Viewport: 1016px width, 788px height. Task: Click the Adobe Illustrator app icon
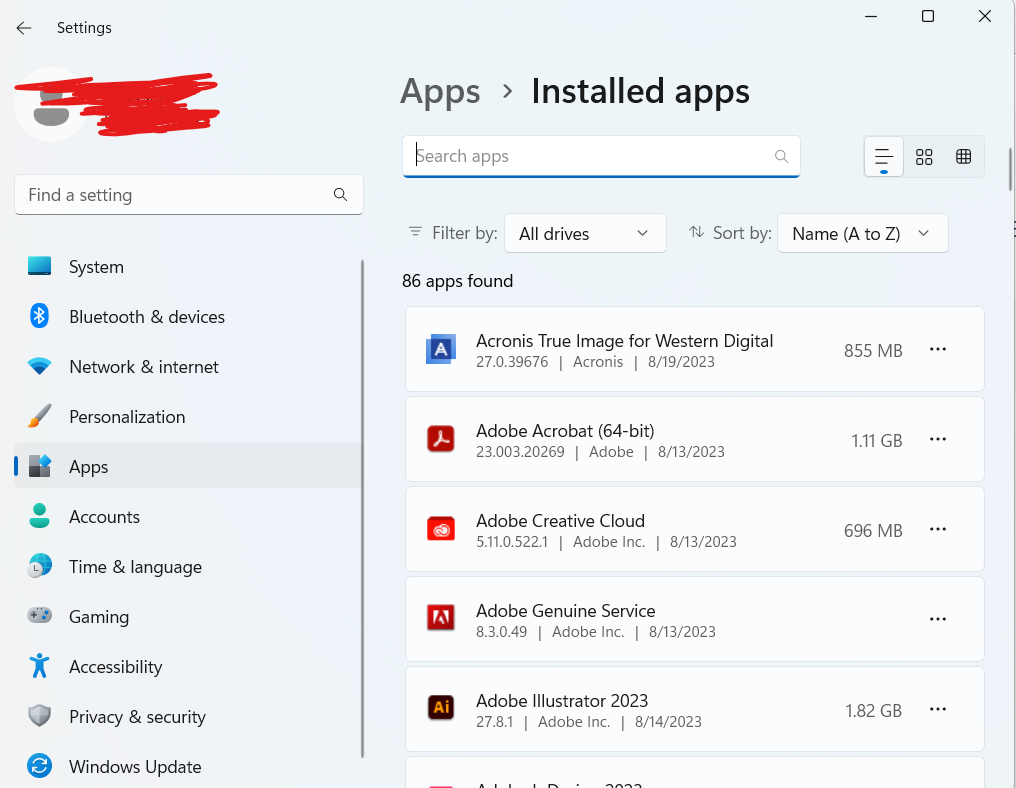point(441,707)
